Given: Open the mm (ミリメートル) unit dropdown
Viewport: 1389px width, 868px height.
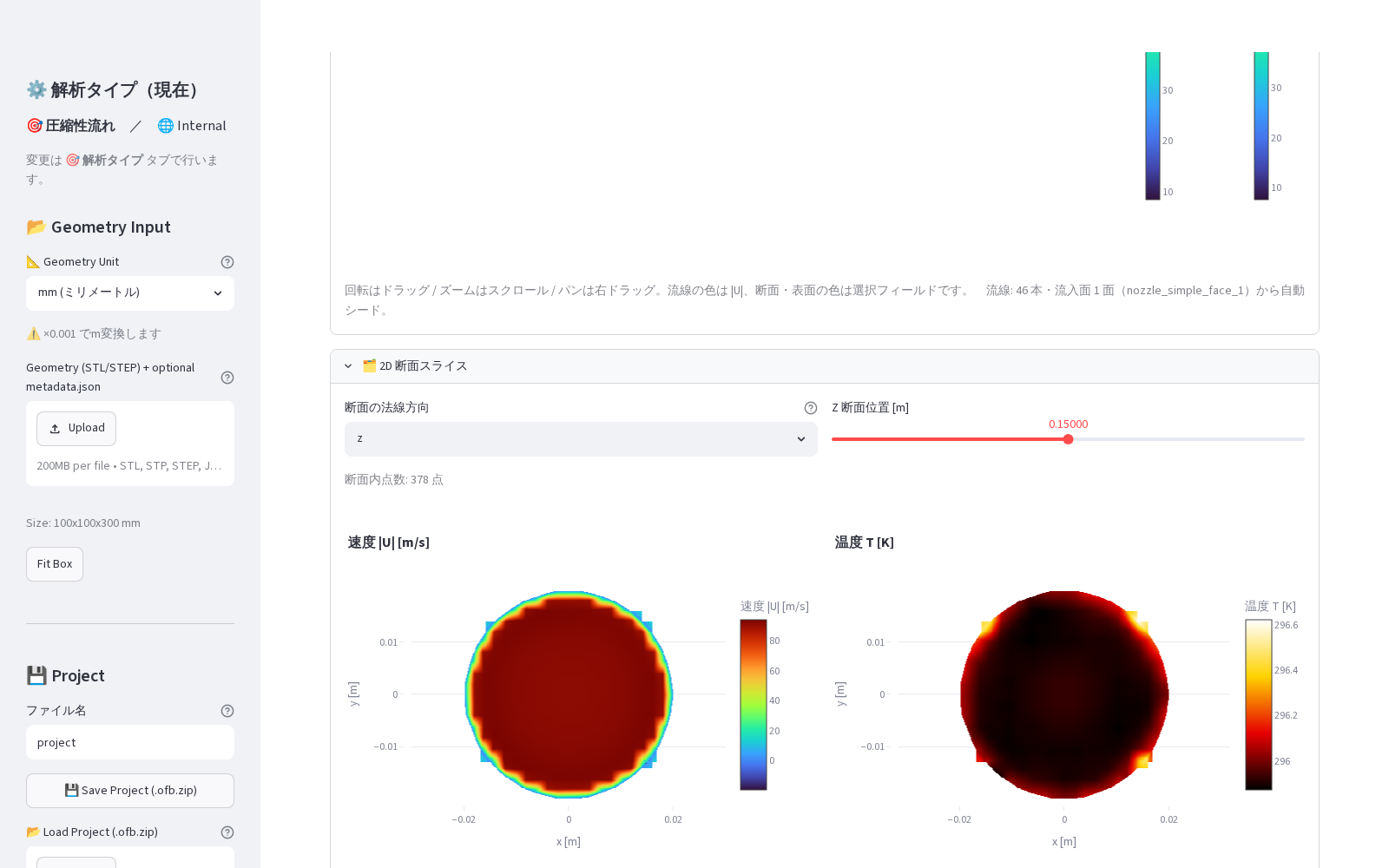Looking at the screenshot, I should [x=130, y=293].
